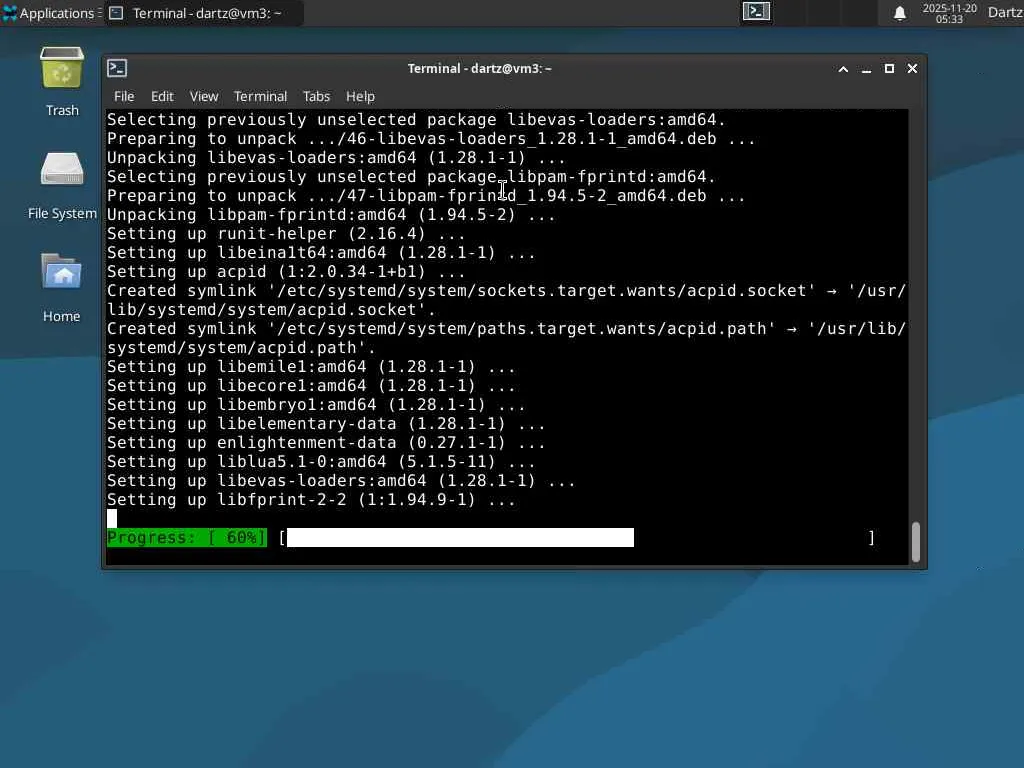1024x768 pixels.
Task: Open the Applications menu
Action: [x=51, y=13]
